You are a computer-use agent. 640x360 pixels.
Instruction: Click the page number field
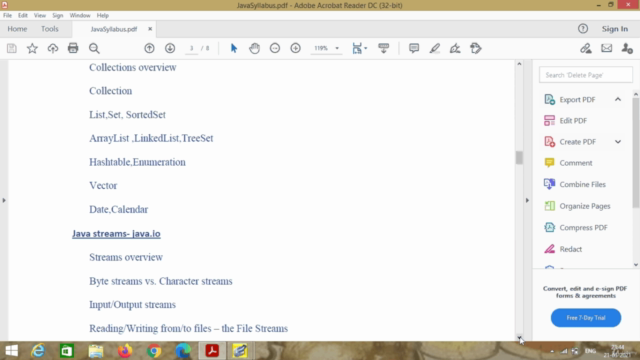tap(191, 48)
